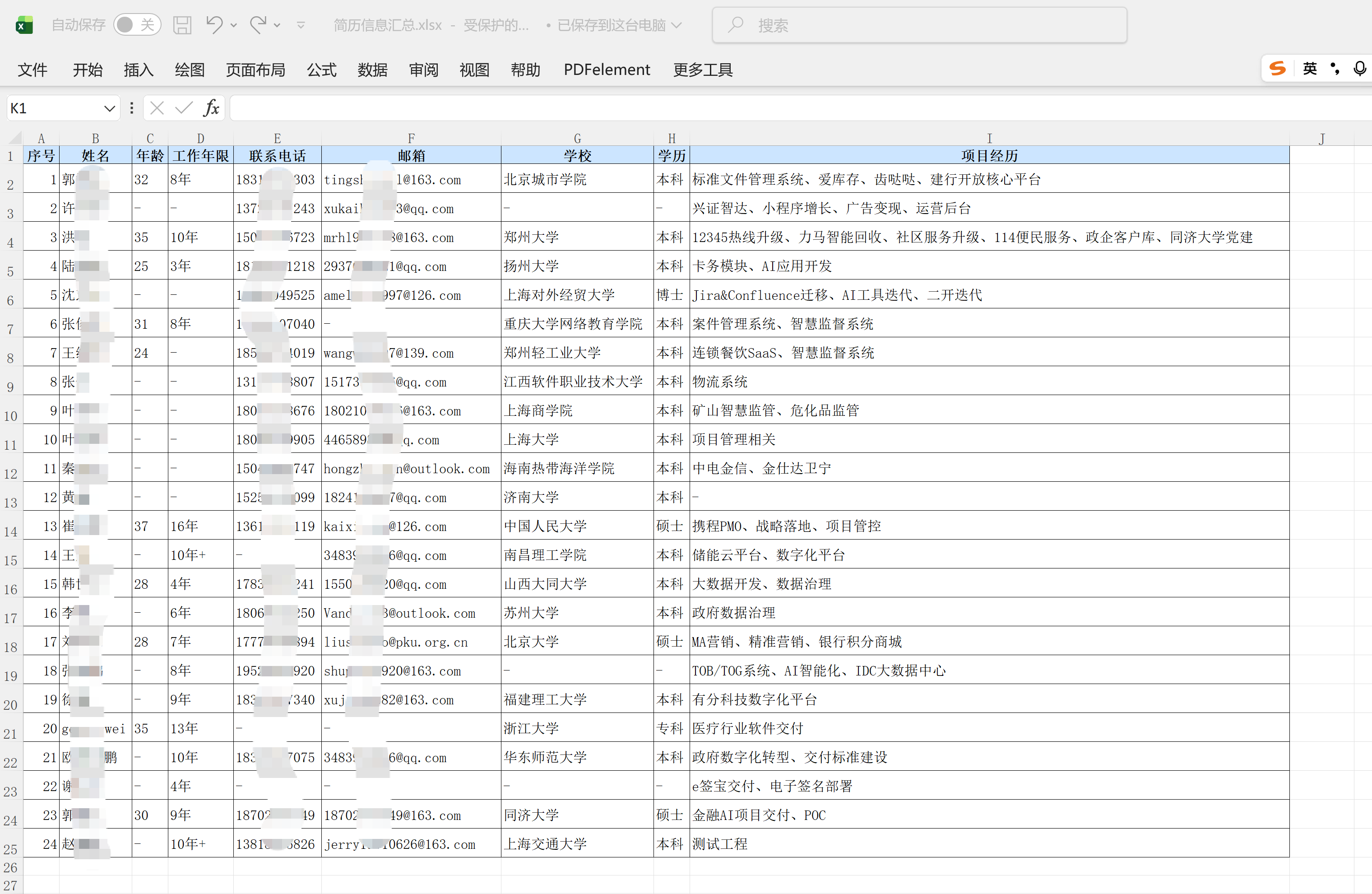
Task: Toggle the AutoSave switch
Action: pos(137,25)
